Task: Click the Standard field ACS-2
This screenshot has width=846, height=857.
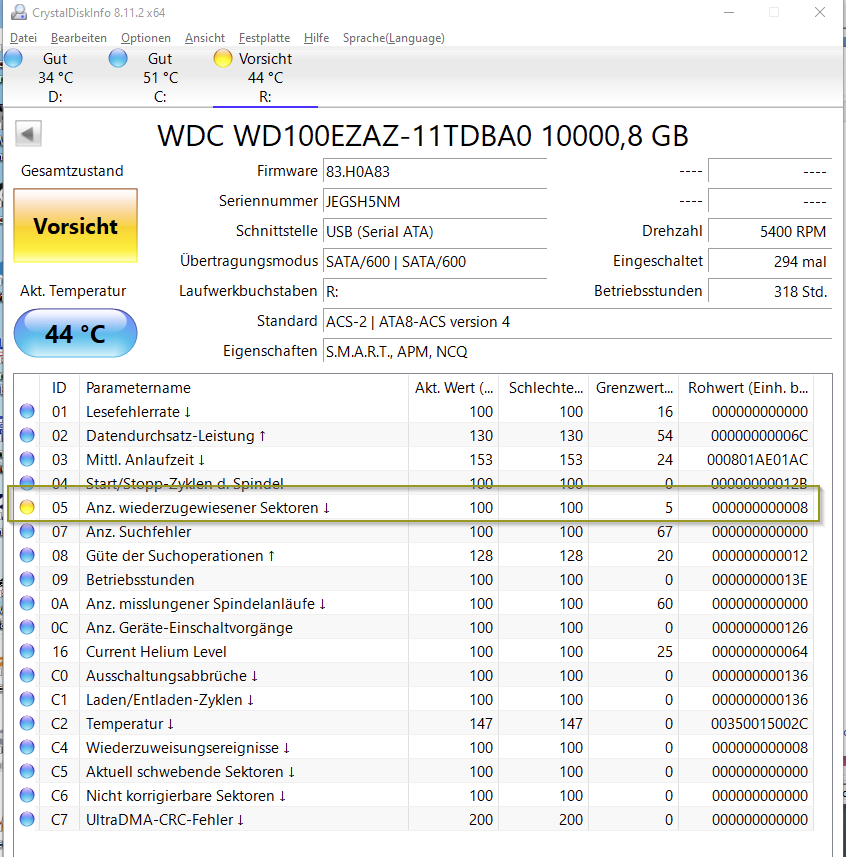Action: pos(578,322)
